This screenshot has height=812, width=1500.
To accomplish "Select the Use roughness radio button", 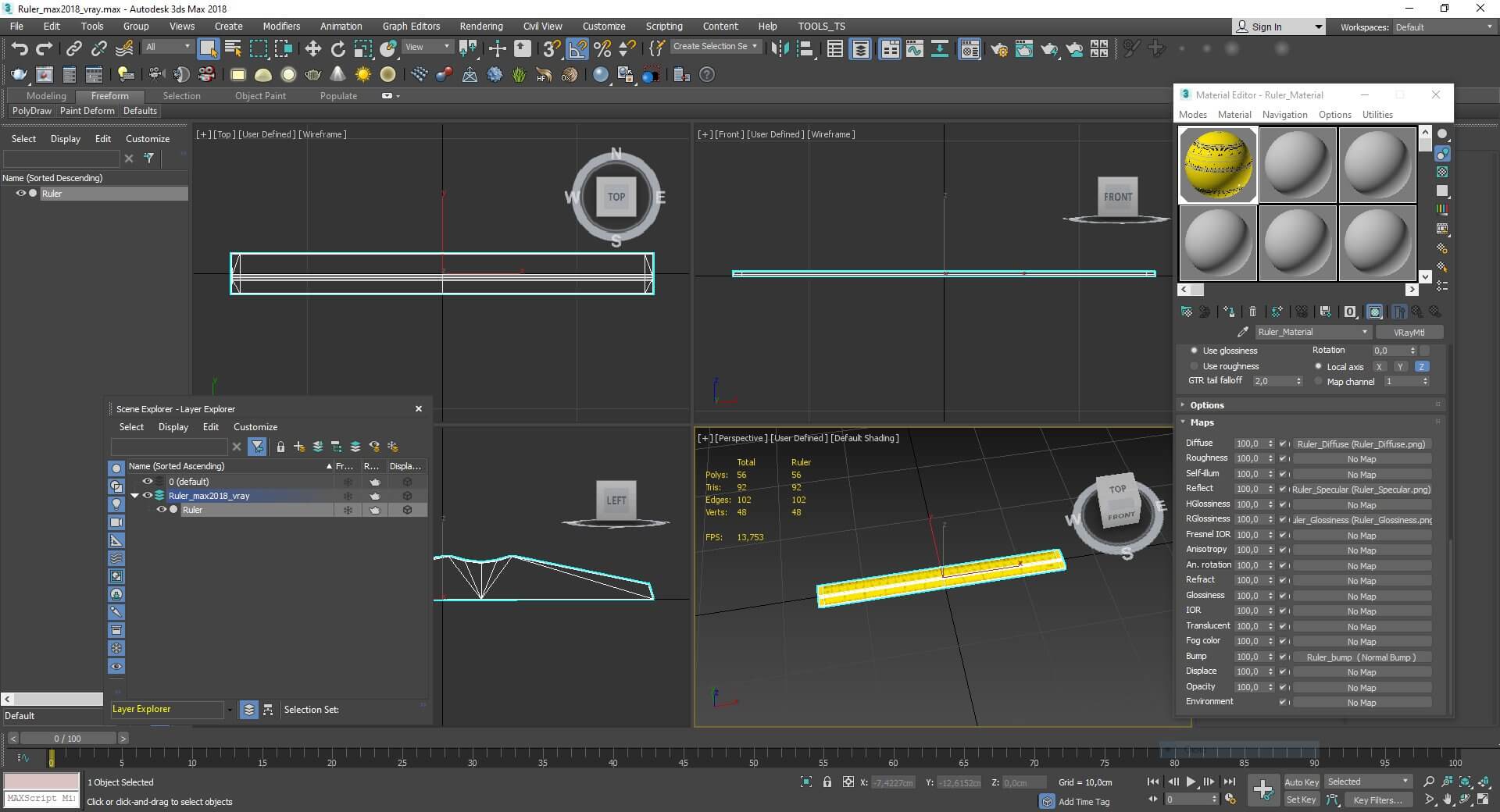I will click(x=1194, y=366).
